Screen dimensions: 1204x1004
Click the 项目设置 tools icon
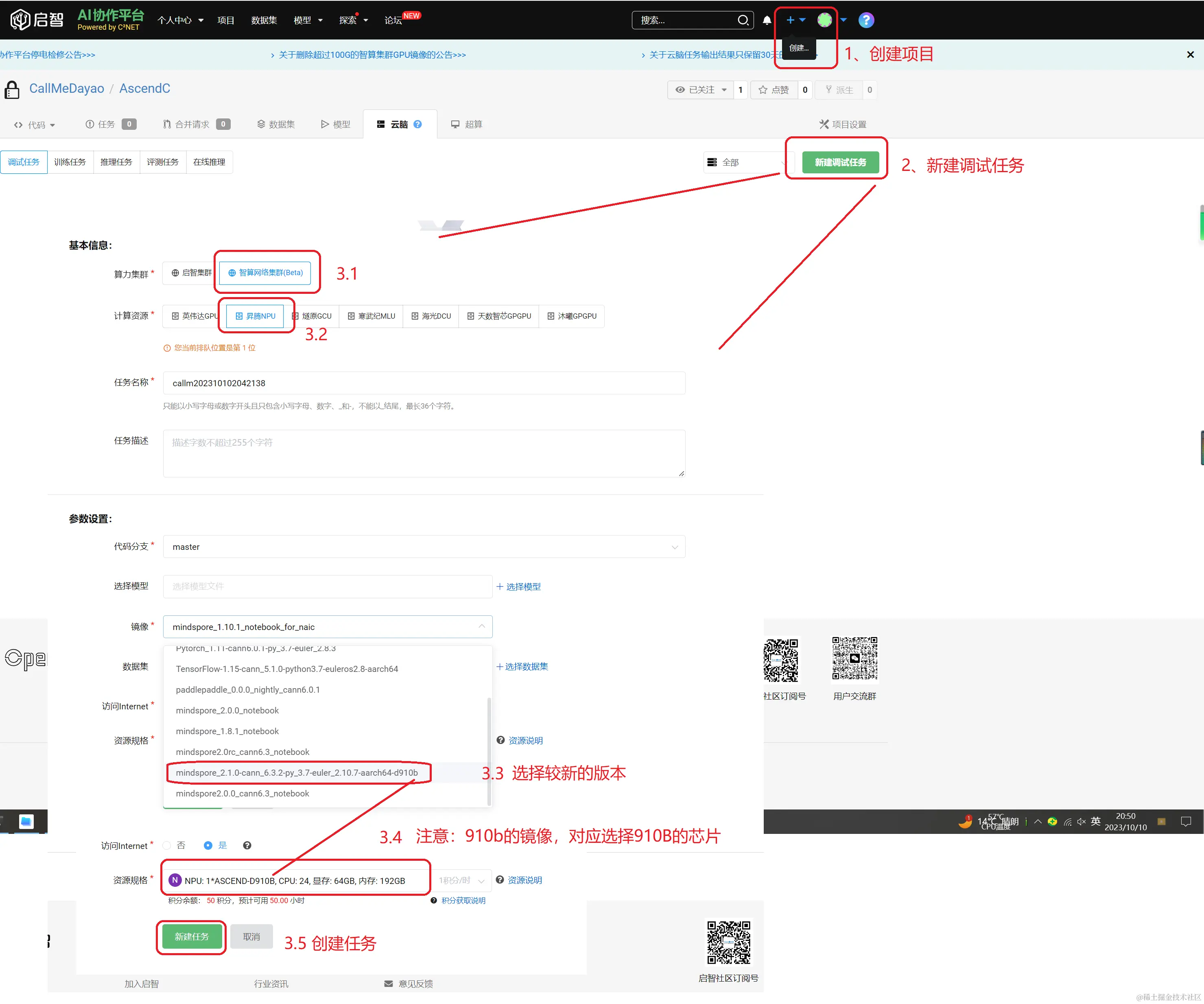pos(824,125)
